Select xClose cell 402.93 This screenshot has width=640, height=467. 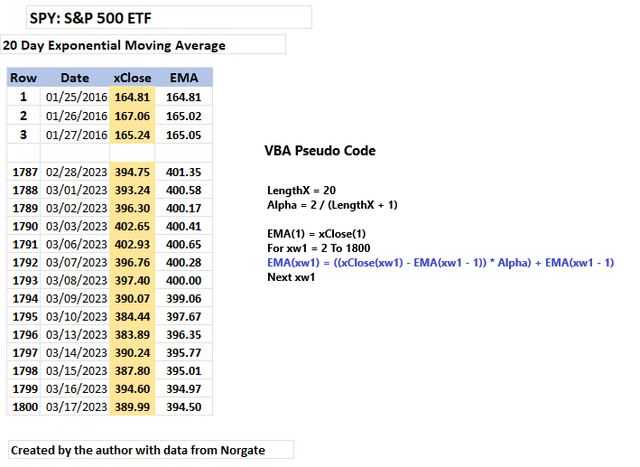pos(132,244)
